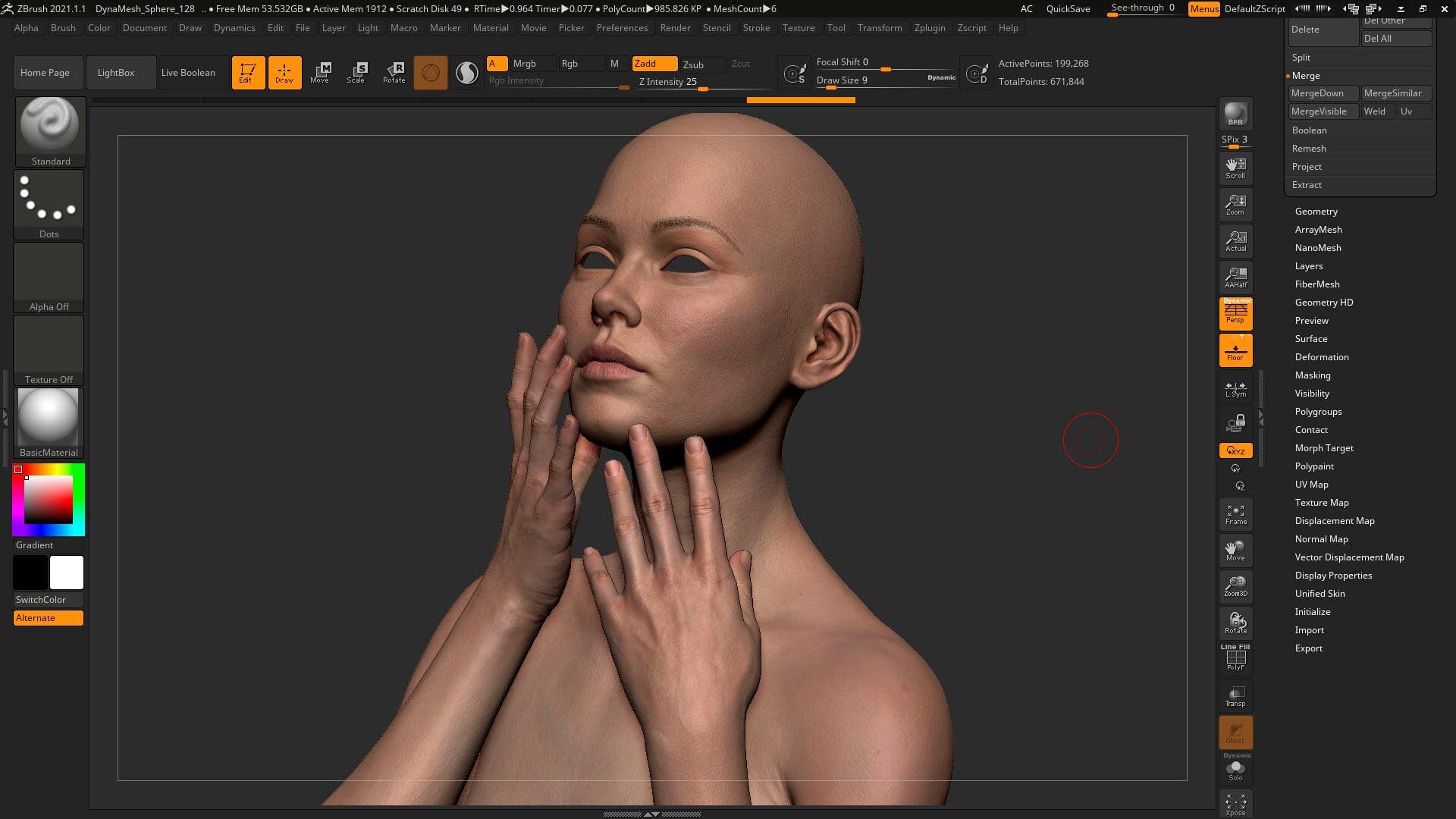Expand the Displacement Map subpalette
Viewport: 1456px width, 819px height.
click(1335, 521)
